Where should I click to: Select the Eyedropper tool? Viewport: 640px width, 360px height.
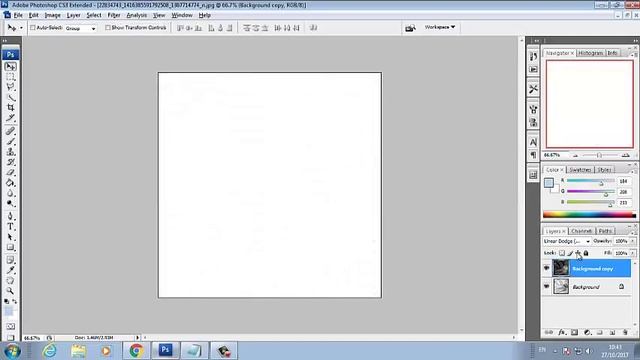11,270
